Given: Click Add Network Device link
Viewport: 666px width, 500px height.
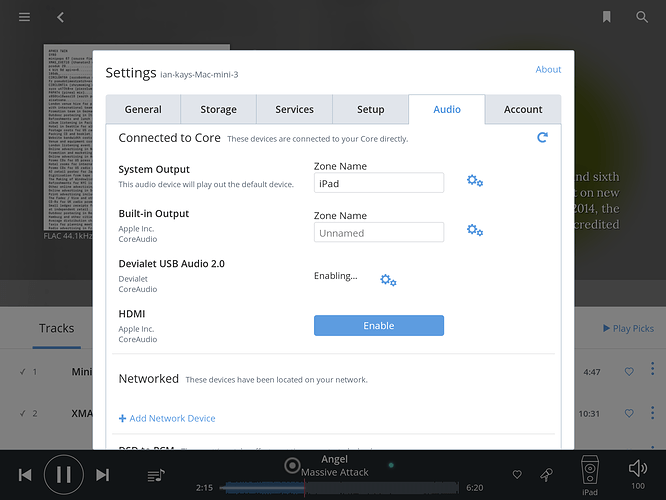Looking at the screenshot, I should click(x=167, y=418).
